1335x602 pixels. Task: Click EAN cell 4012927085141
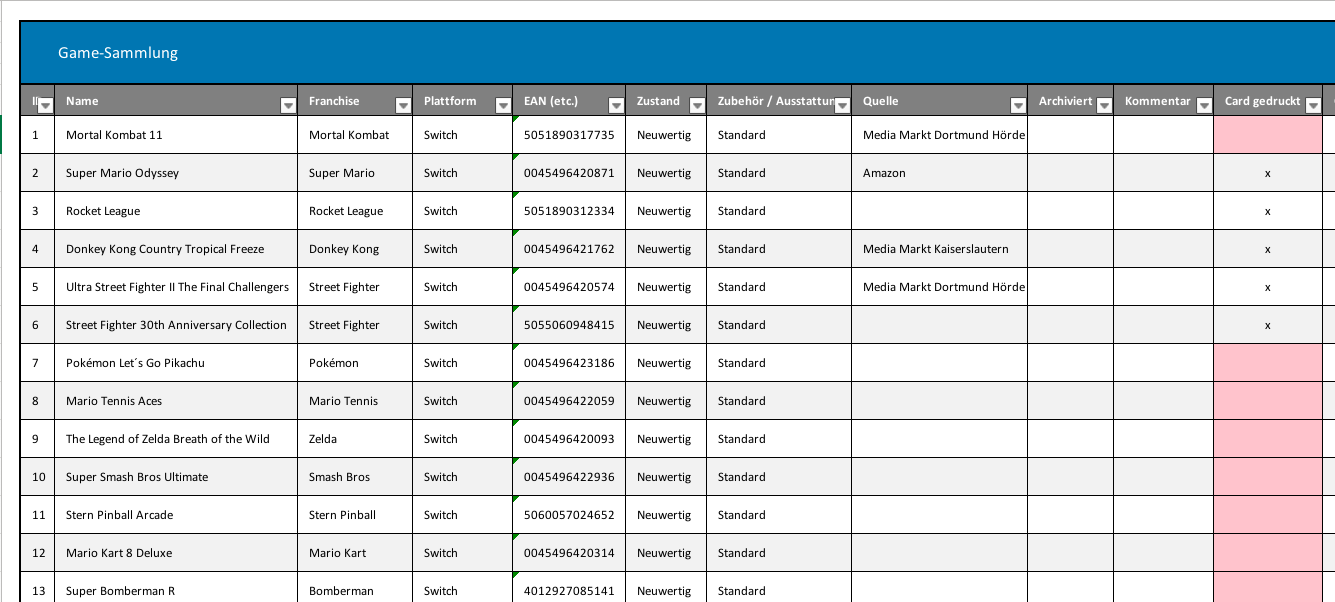pos(569,589)
